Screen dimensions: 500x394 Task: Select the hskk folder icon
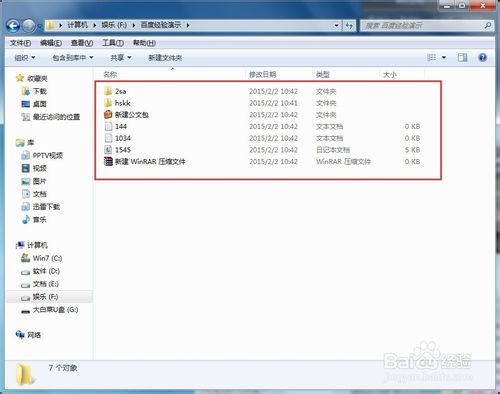point(108,103)
